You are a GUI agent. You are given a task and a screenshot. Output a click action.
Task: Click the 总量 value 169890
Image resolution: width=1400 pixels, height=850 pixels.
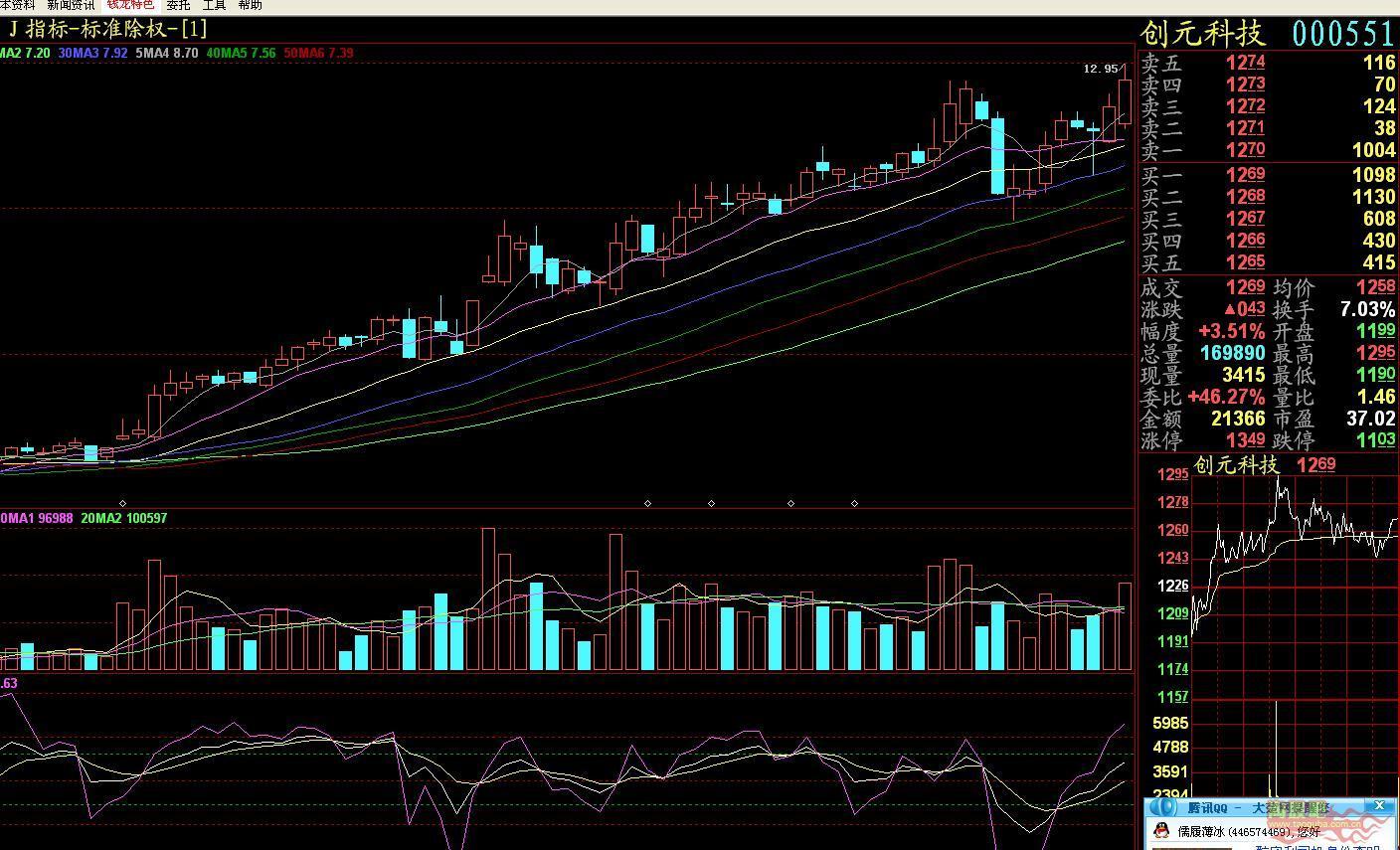[x=1232, y=353]
